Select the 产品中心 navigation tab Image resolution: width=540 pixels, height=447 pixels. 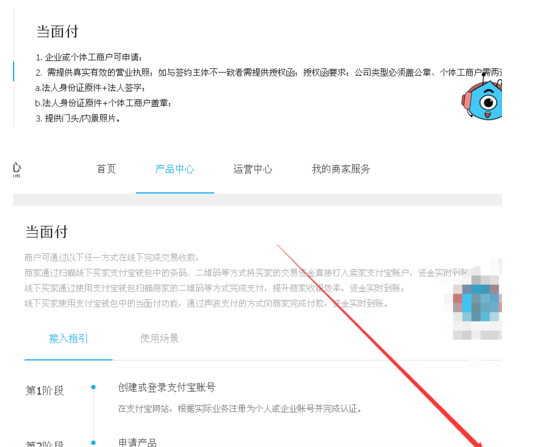pos(175,169)
